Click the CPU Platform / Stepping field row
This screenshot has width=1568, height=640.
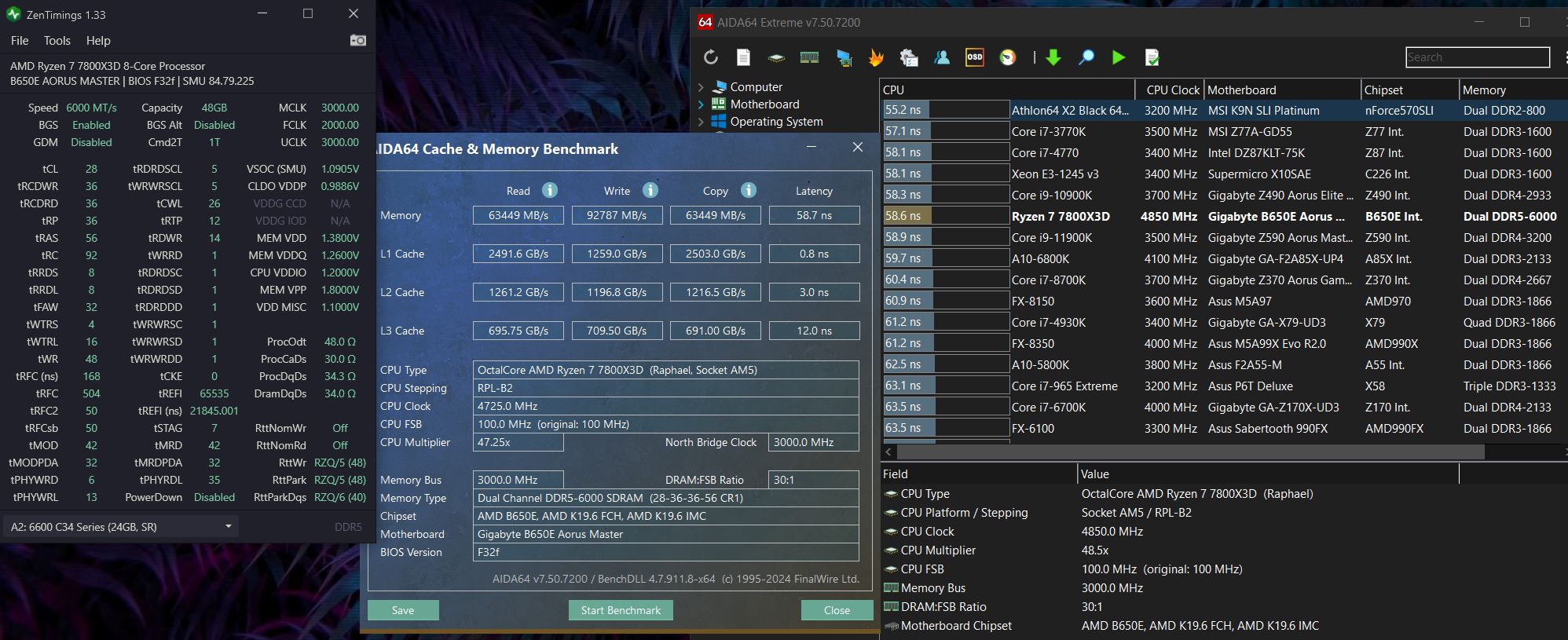pyautogui.click(x=1224, y=513)
